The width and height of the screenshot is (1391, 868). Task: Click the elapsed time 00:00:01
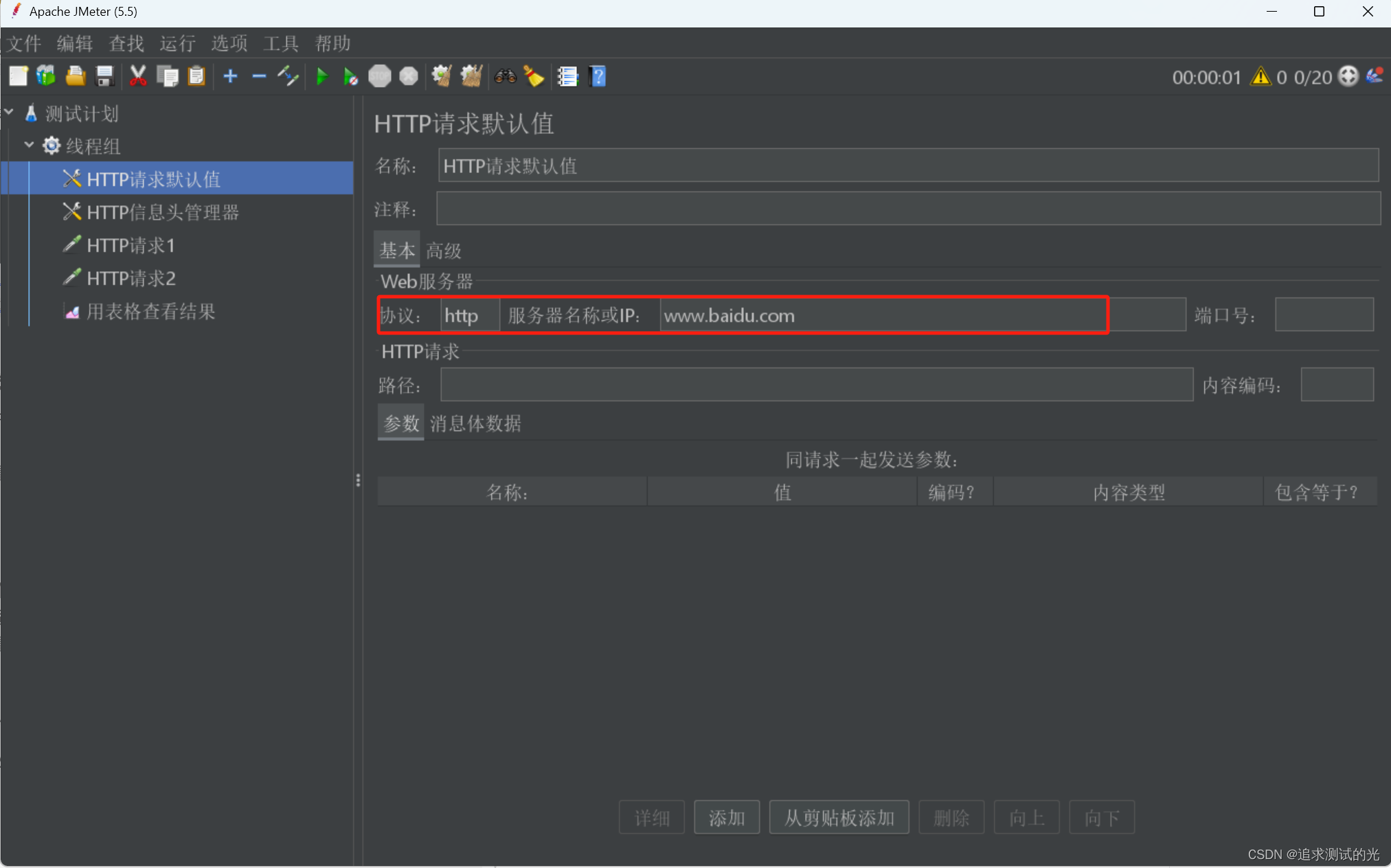(x=1206, y=77)
